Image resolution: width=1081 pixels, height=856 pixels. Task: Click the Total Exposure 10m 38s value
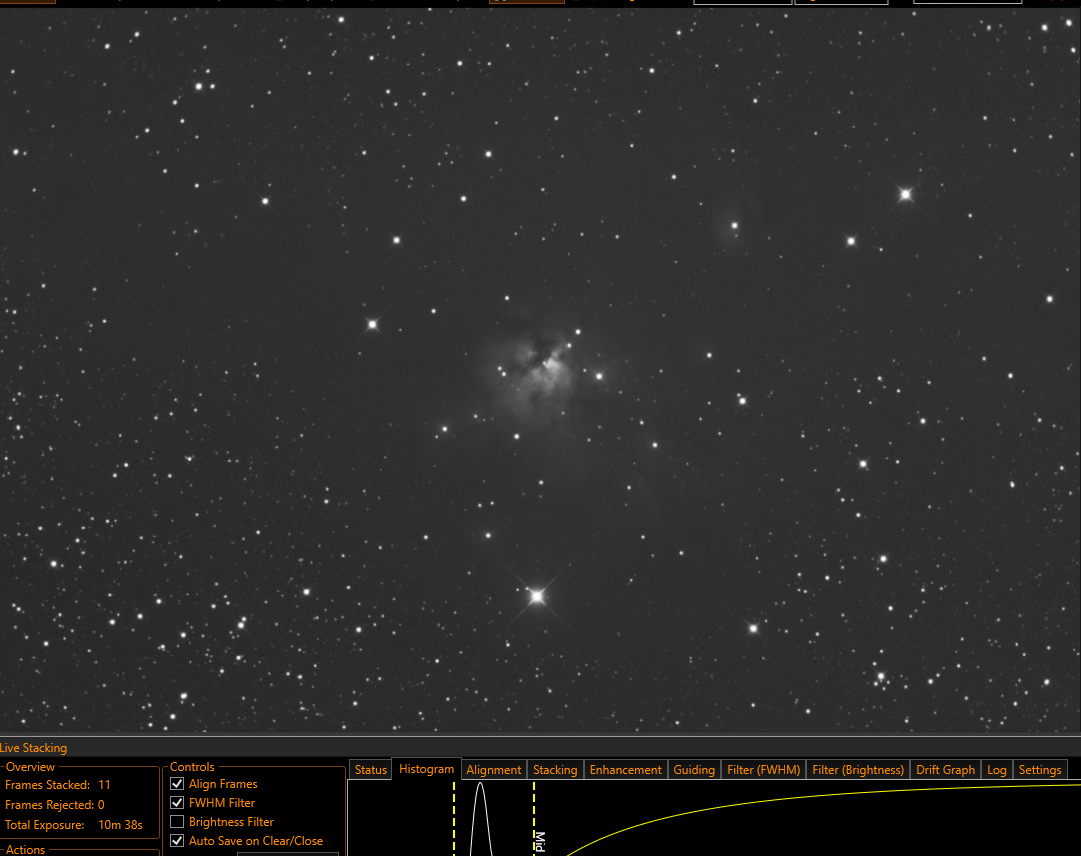coord(120,825)
